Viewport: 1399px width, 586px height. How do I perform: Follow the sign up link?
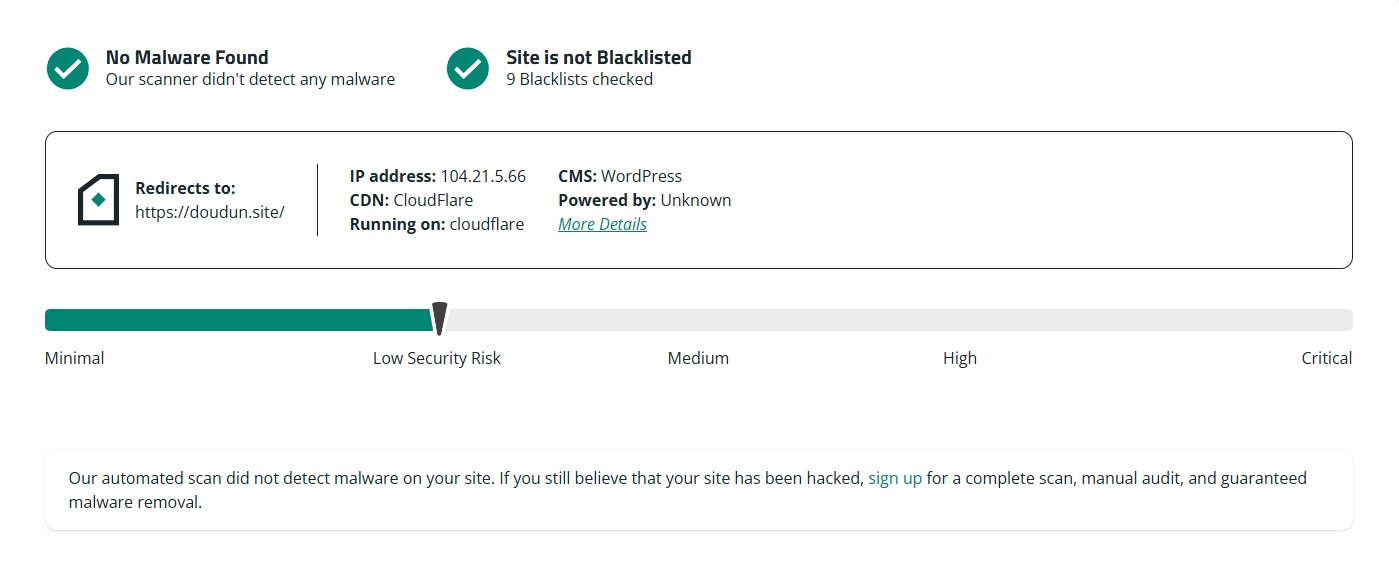pyautogui.click(x=895, y=478)
